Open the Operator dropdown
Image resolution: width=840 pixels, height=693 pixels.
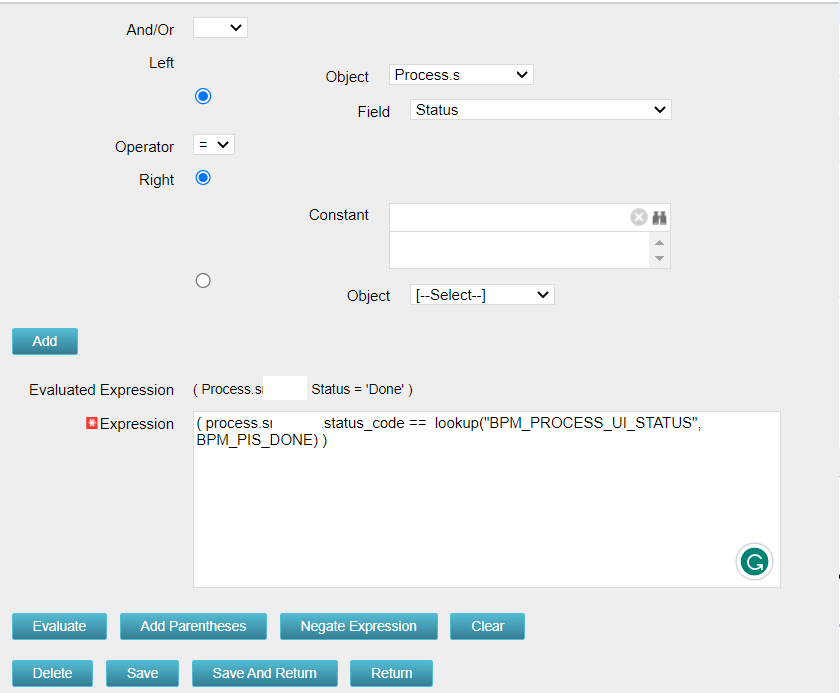(x=213, y=145)
